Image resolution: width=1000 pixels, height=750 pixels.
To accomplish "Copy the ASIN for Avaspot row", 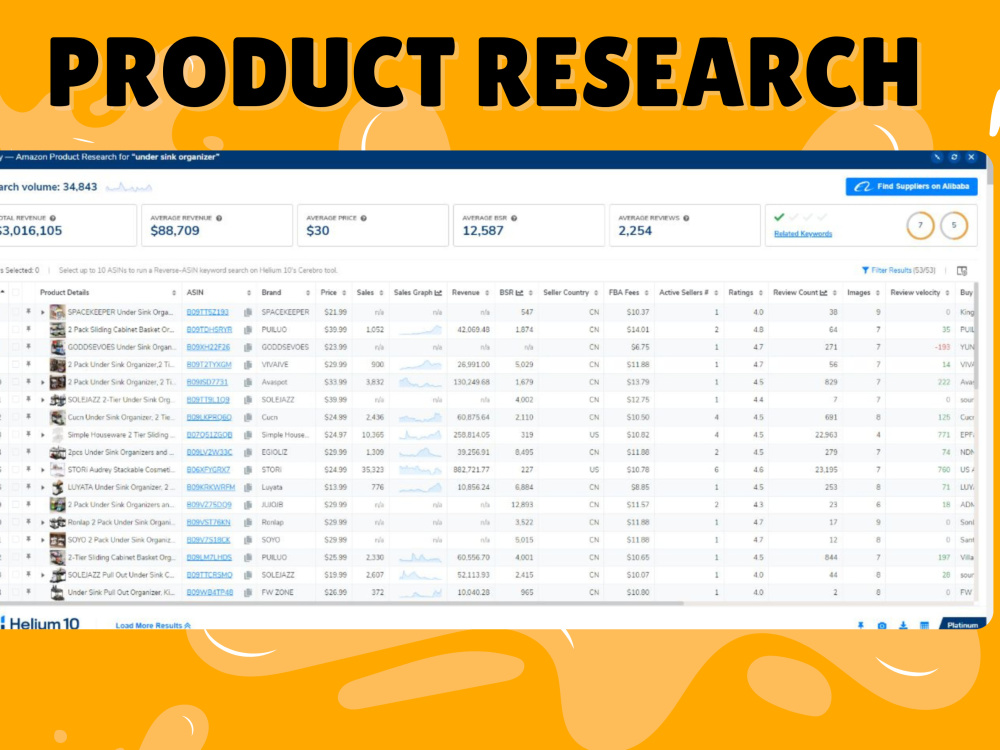I will point(248,383).
